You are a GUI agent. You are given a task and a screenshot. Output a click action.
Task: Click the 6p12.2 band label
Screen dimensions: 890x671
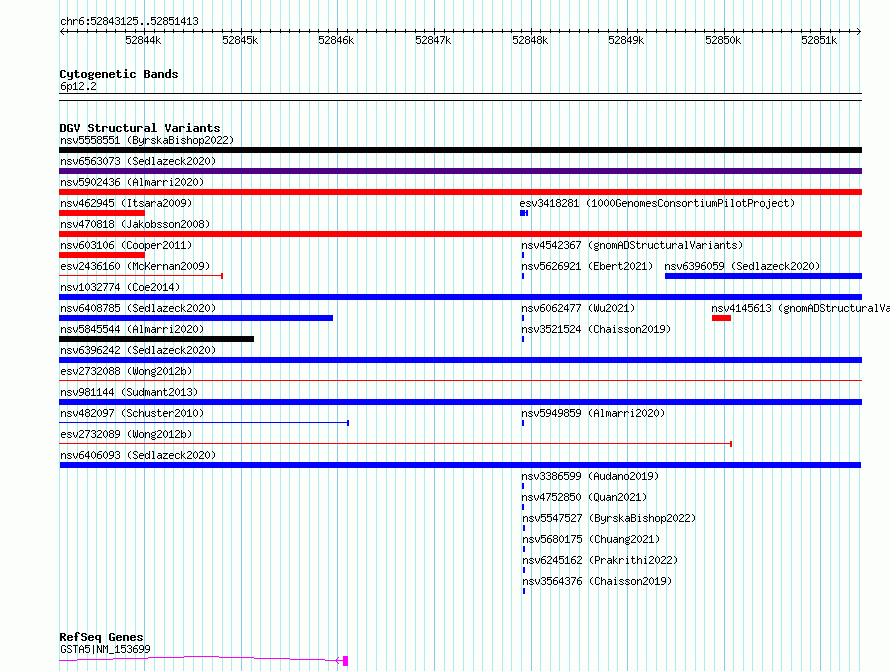[78, 87]
